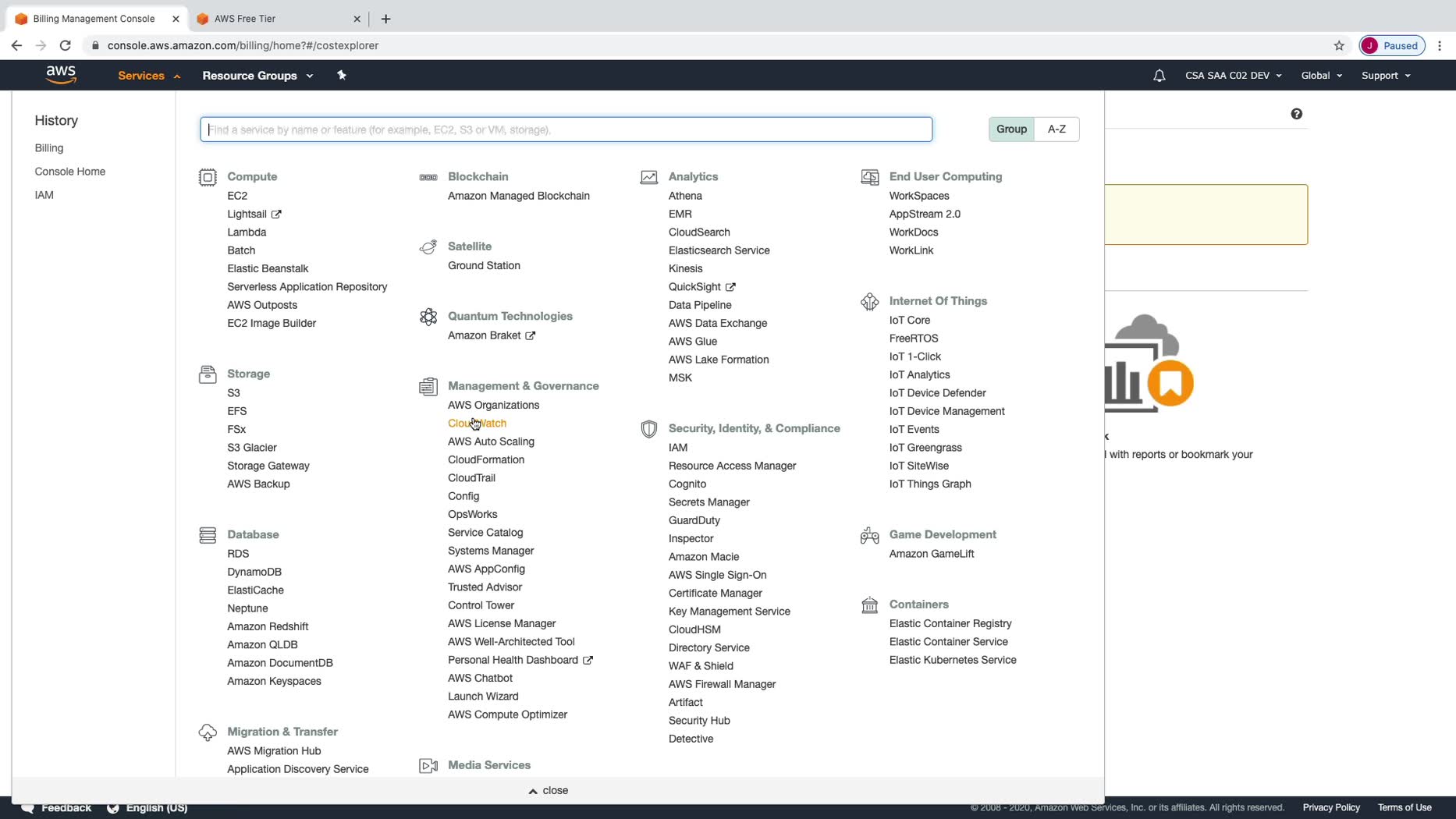The width and height of the screenshot is (1456, 819).
Task: Open the Privacy Policy link
Action: [1331, 807]
